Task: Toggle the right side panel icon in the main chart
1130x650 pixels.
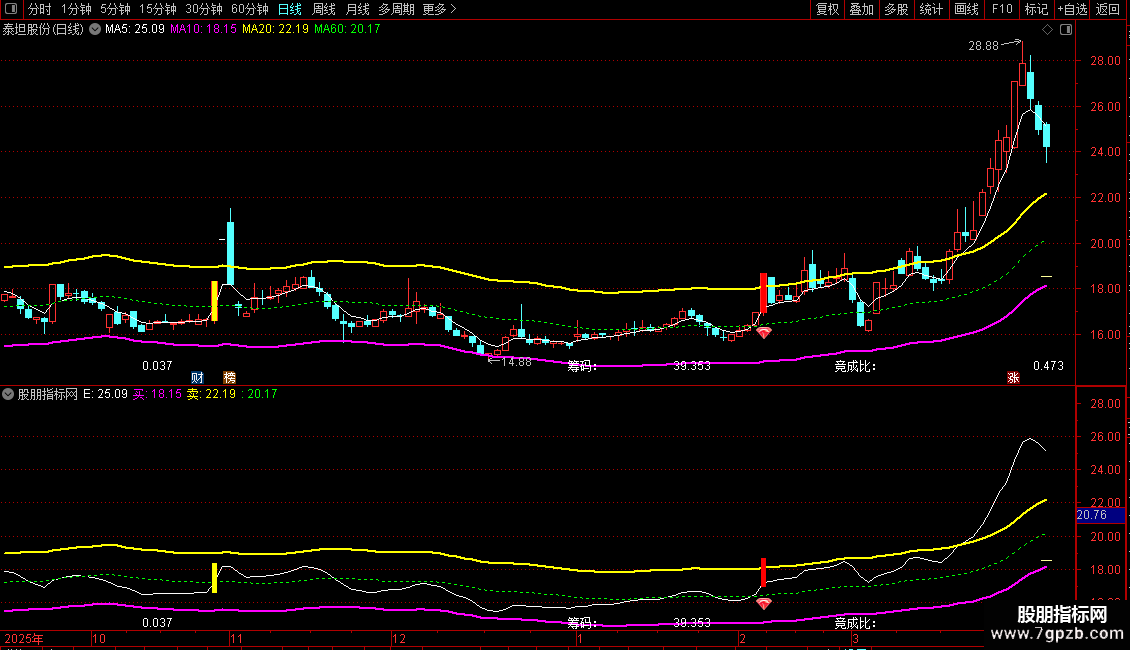Action: click(x=1066, y=30)
